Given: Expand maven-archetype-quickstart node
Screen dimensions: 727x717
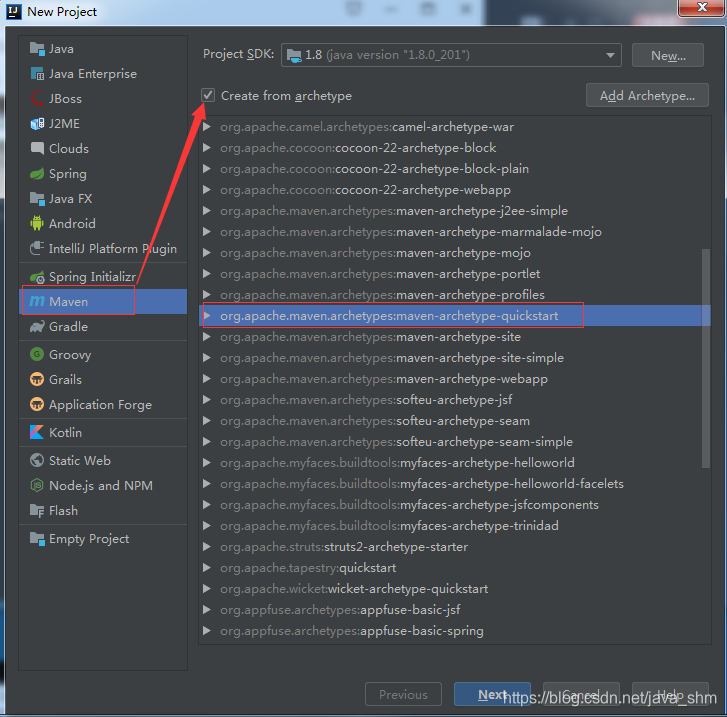Looking at the screenshot, I should (207, 316).
